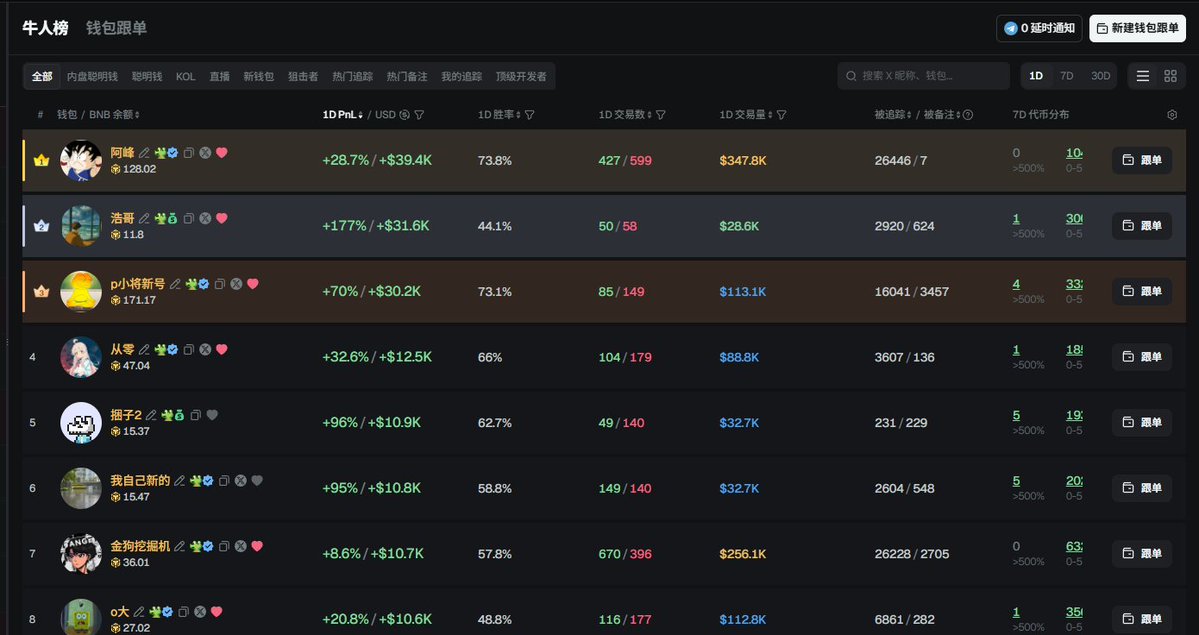
Task: Open the X icon in p小将新号's row
Action: (236, 284)
